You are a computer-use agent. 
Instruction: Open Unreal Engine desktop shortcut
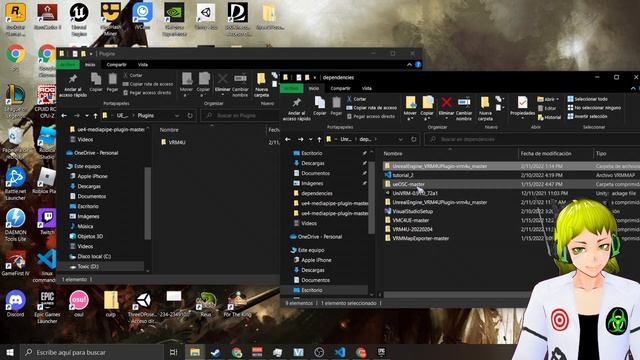pyautogui.click(x=79, y=19)
